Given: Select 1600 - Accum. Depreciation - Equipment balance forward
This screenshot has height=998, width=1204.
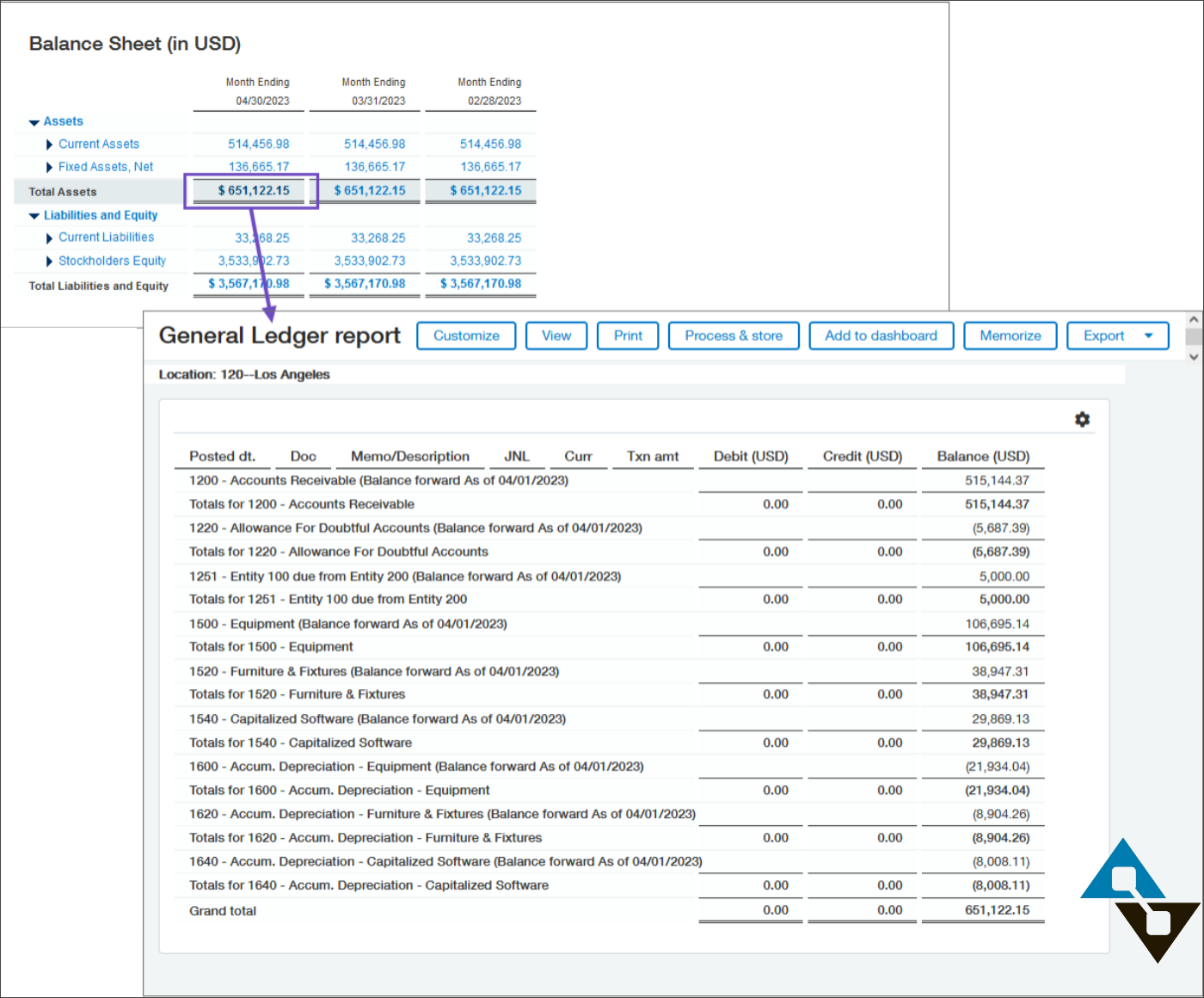Looking at the screenshot, I should click(x=610, y=766).
